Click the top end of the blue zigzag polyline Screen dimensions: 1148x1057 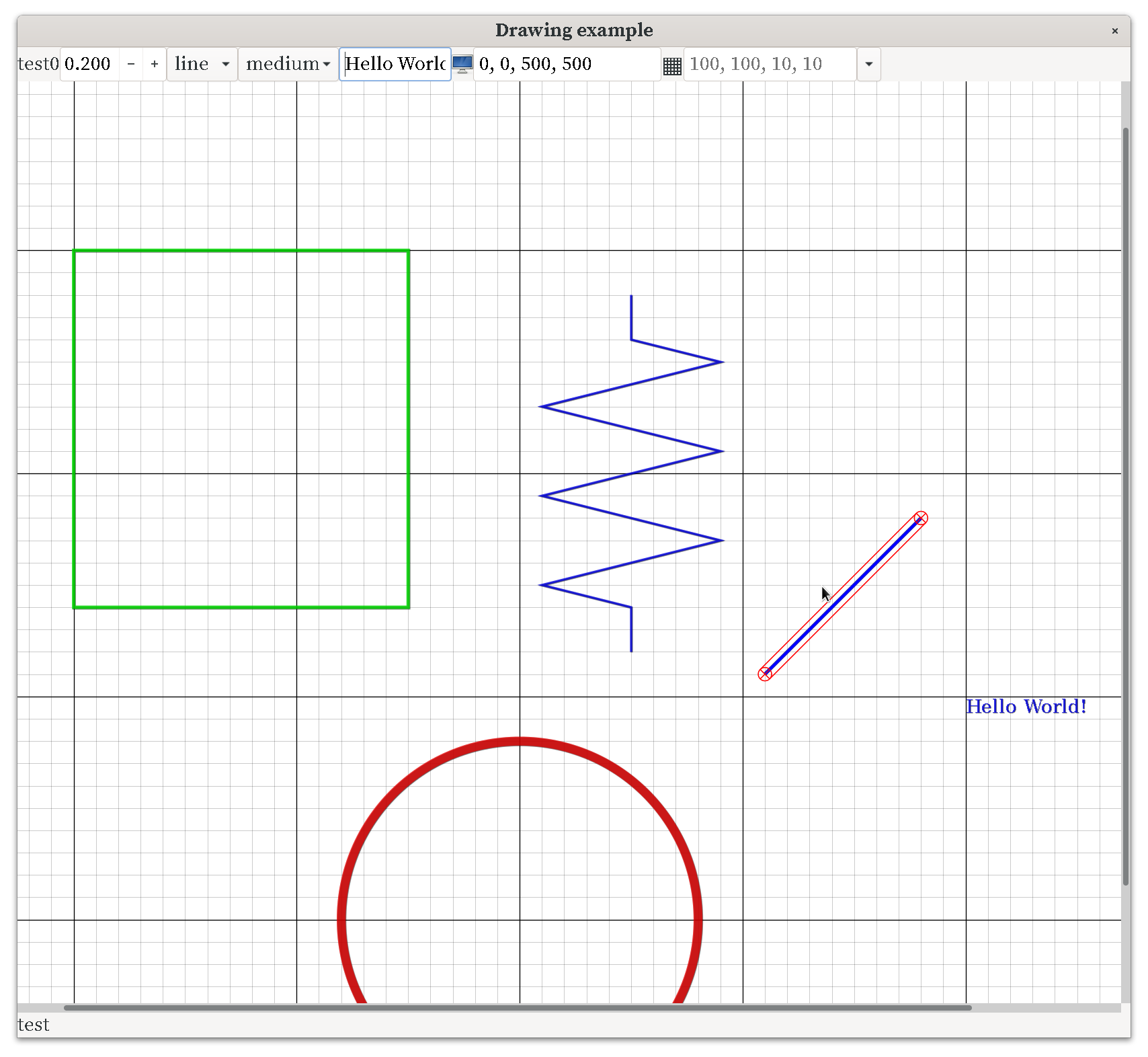(x=631, y=297)
